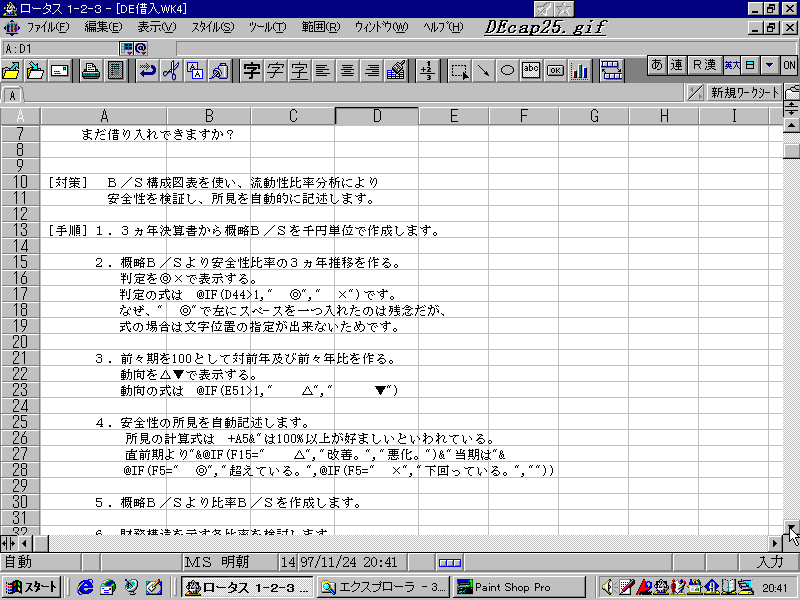Click the Open file folder icon

click(12, 70)
